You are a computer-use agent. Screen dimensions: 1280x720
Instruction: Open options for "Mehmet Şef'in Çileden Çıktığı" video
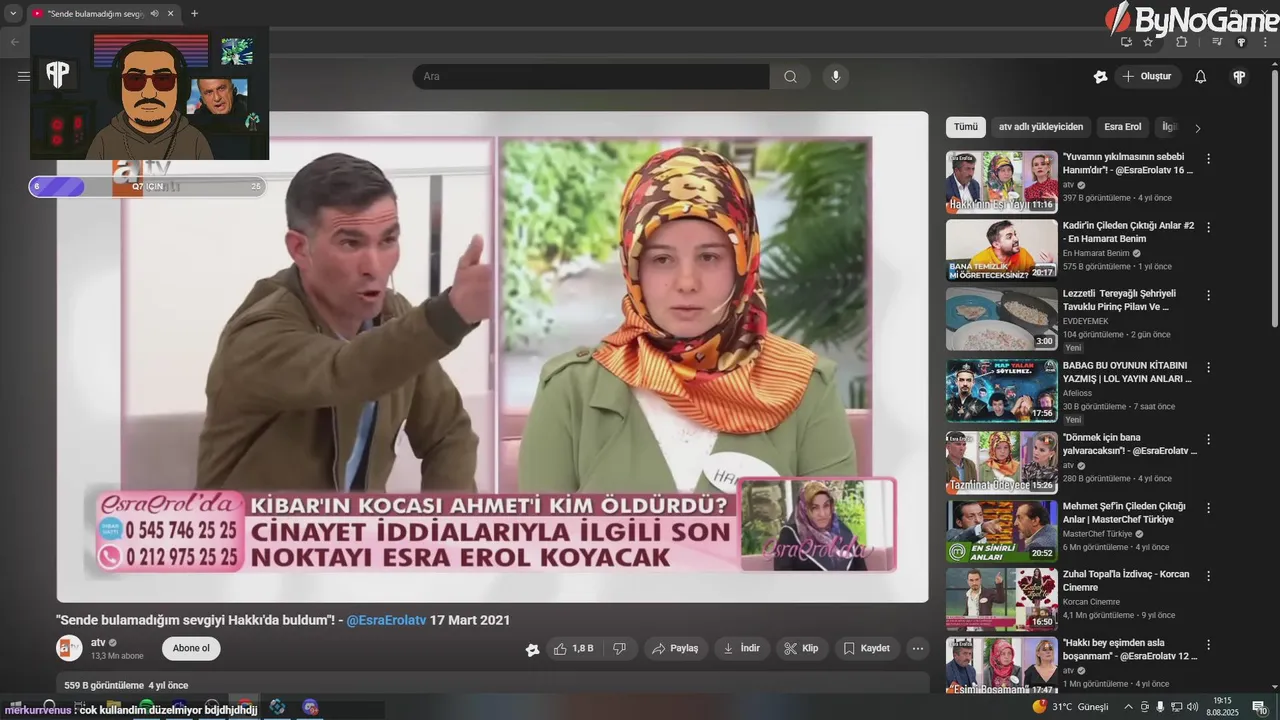pos(1208,509)
